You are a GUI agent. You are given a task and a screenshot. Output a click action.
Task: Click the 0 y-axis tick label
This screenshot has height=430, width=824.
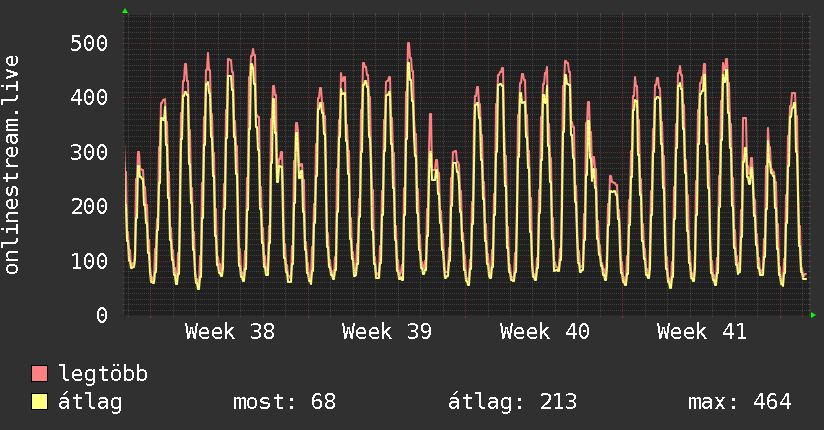[x=102, y=315]
